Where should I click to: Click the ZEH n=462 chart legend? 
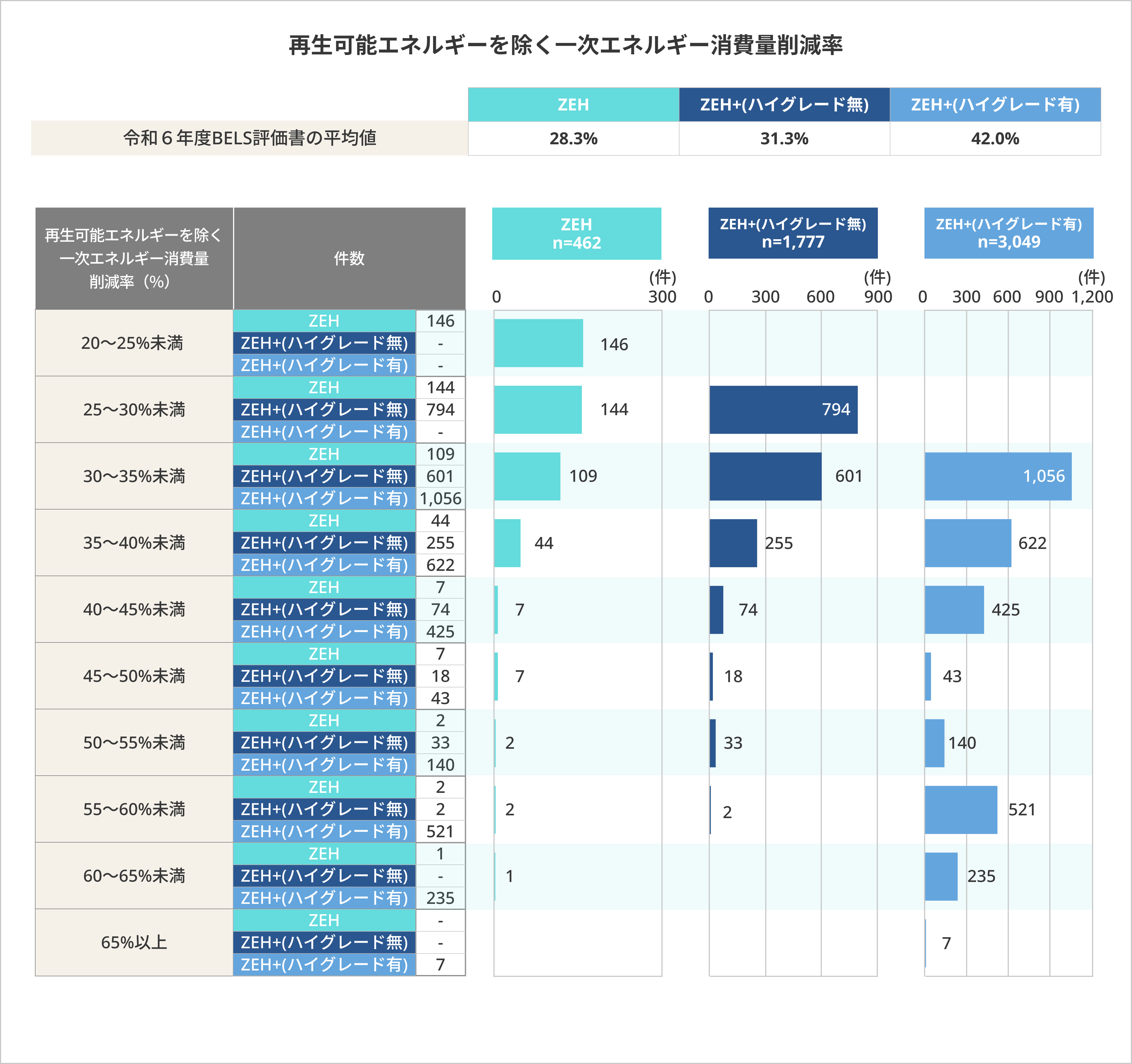tap(576, 234)
